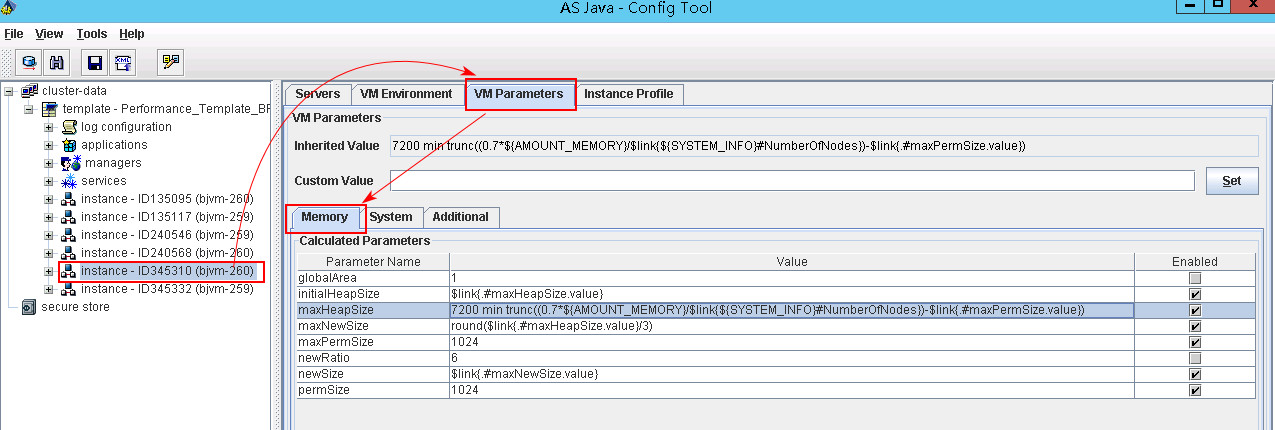Viewport: 1275px width, 430px height.
Task: Click the instance ID240568 network icon
Action: tap(69, 253)
